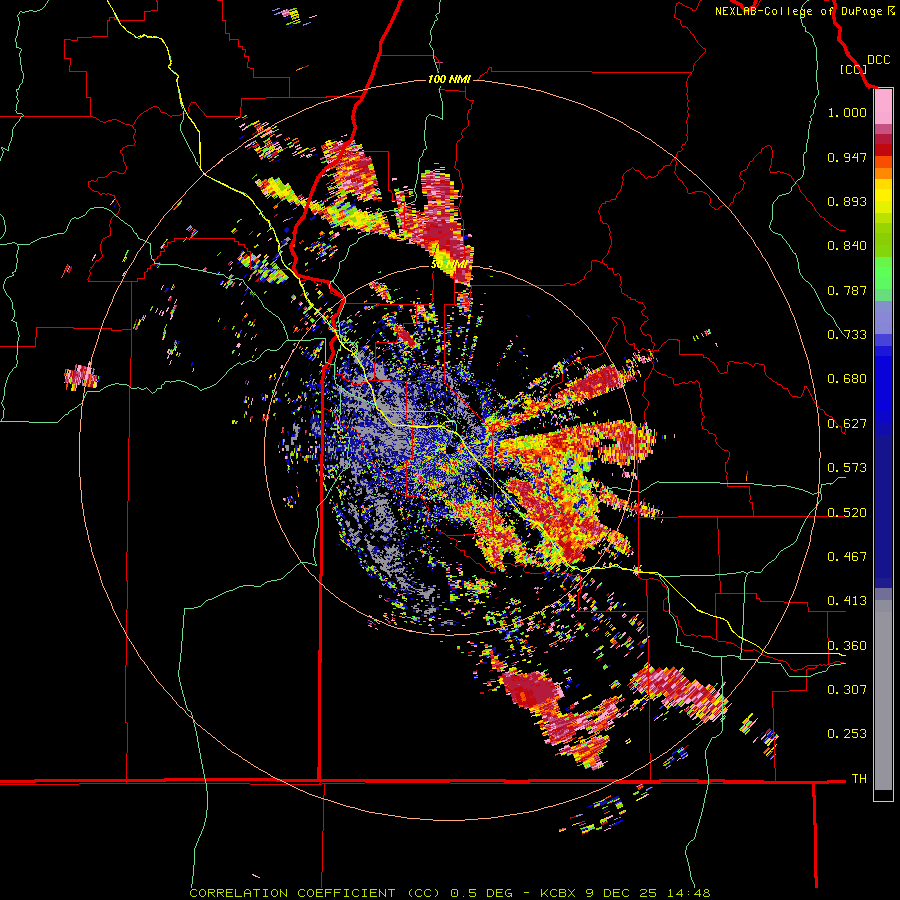Viewport: 900px width, 900px height.
Task: Click the Correlation Coefficient caption at bottom
Action: (449, 893)
